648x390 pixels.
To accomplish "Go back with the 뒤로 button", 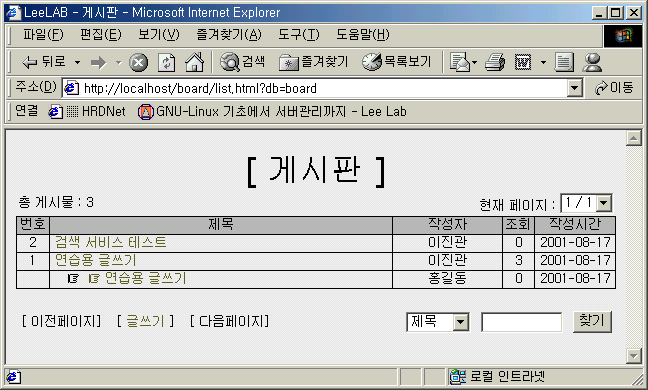I will [x=44, y=62].
